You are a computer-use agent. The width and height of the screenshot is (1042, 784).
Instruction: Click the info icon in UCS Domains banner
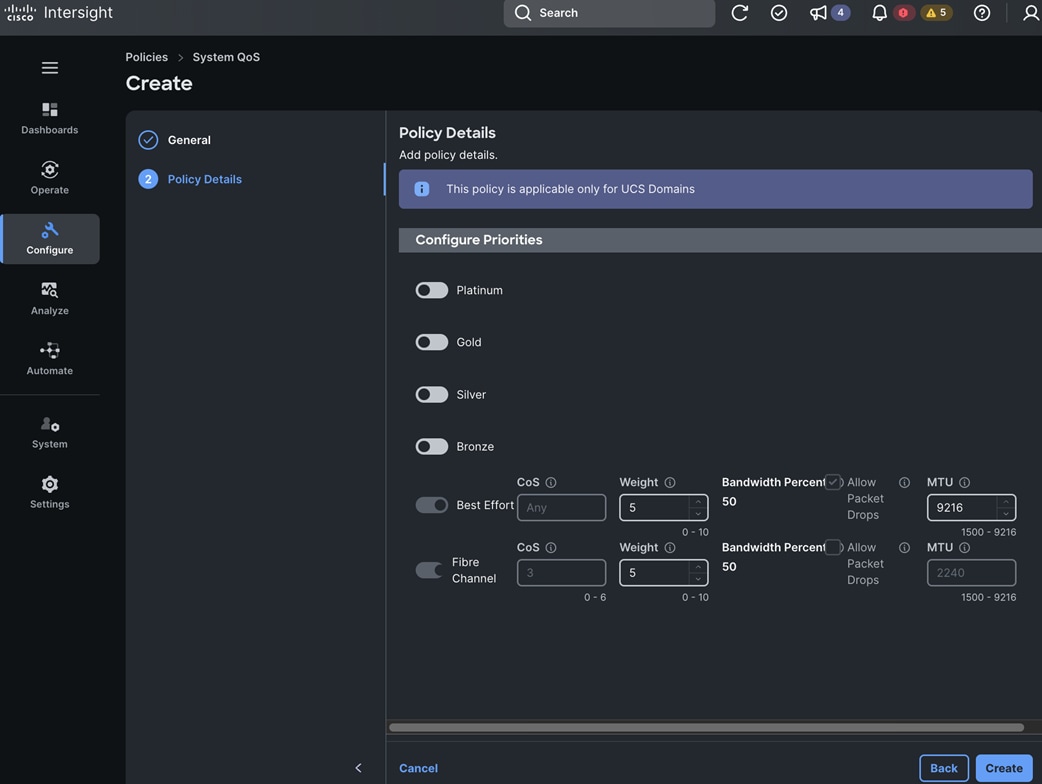pyautogui.click(x=422, y=189)
